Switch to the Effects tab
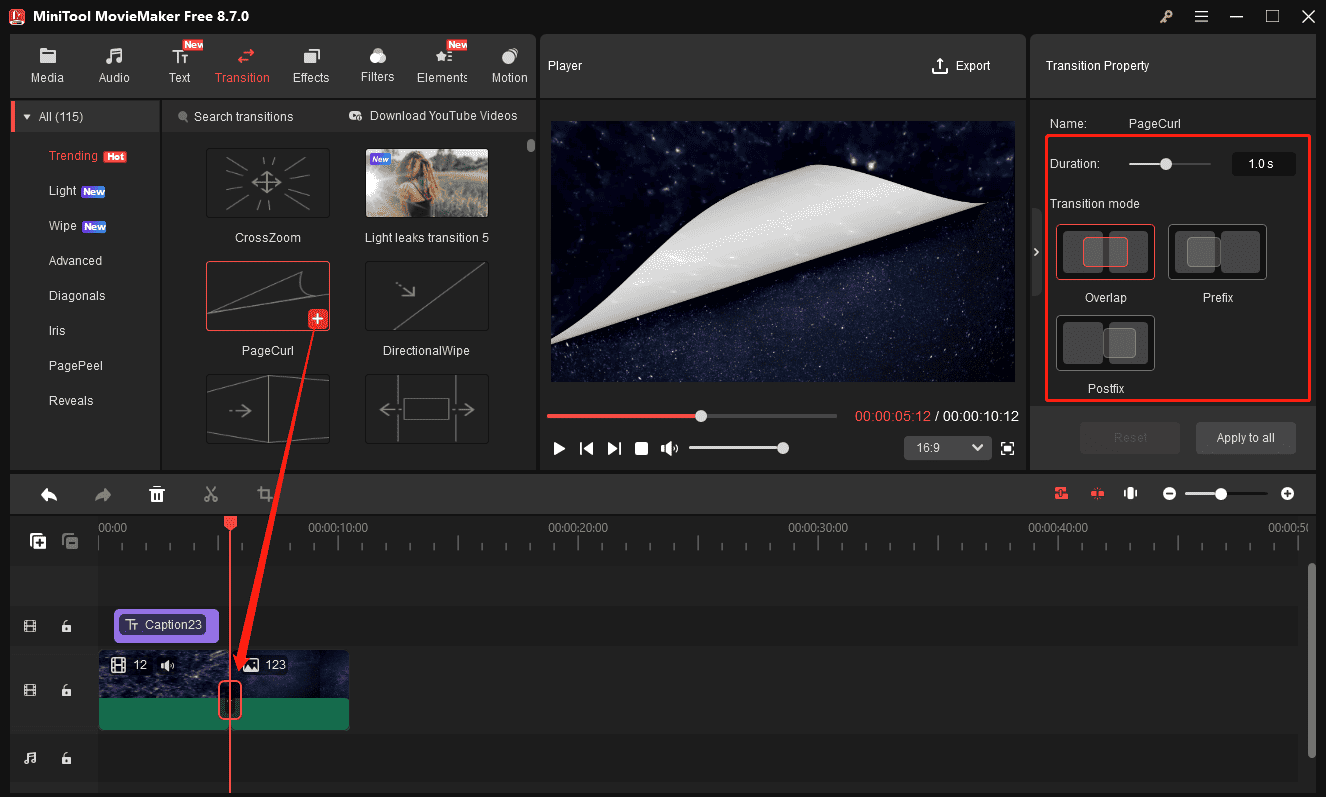Screen dimensions: 1326x797 311,66
